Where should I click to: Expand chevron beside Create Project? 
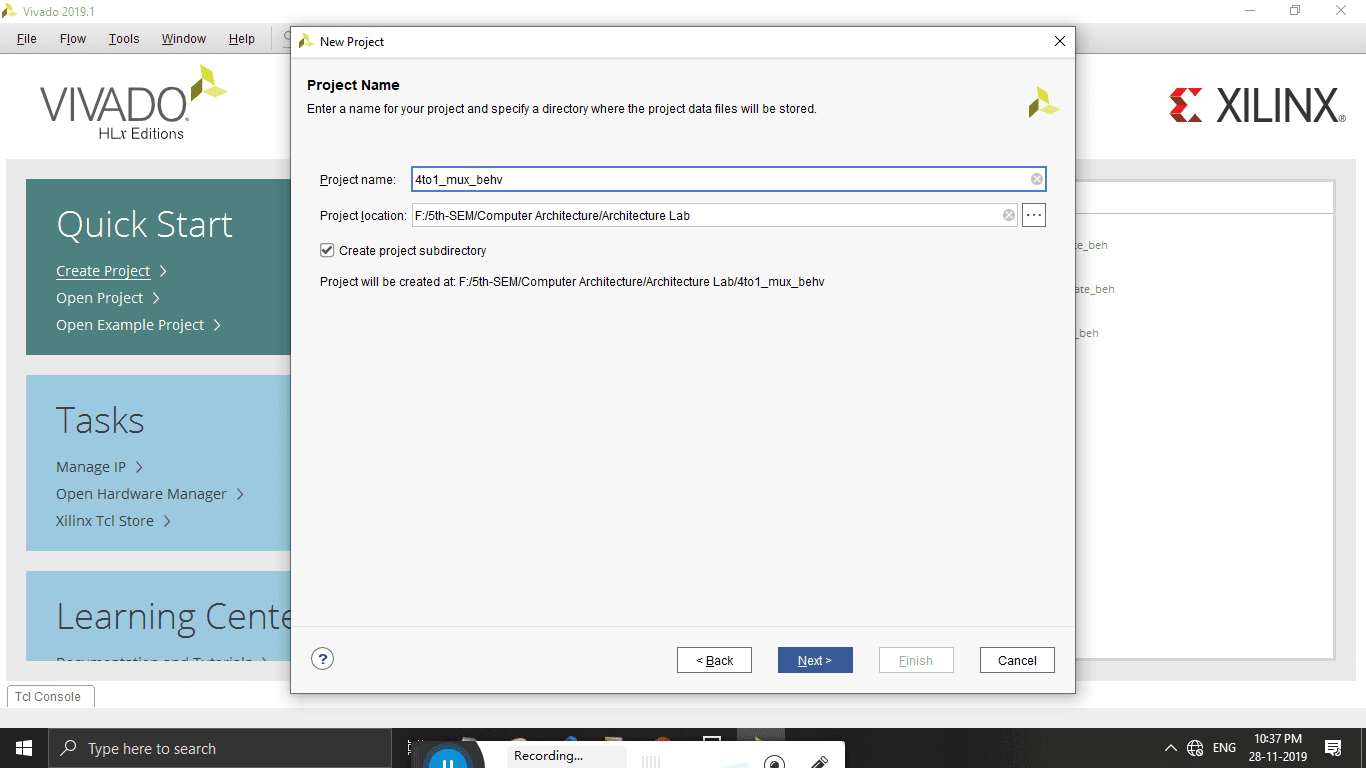click(x=163, y=271)
